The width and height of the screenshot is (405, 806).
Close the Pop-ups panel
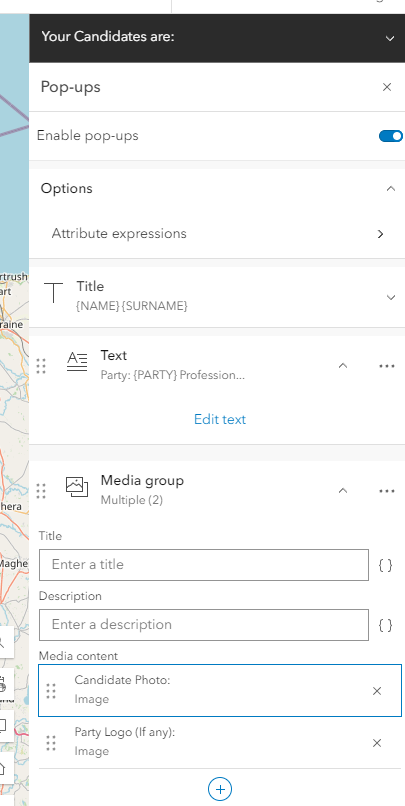(387, 87)
